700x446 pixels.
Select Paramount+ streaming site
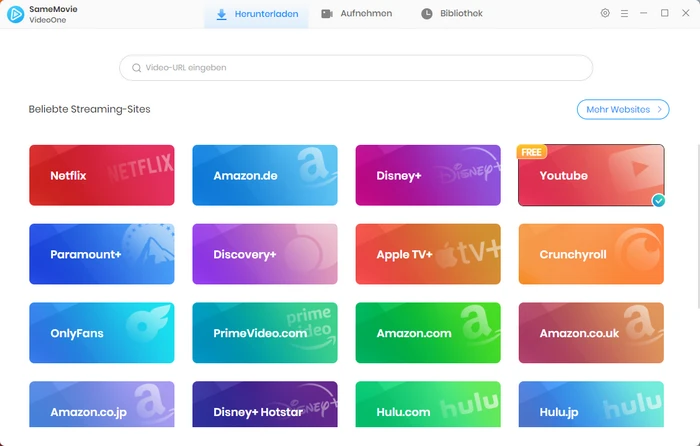pos(101,254)
